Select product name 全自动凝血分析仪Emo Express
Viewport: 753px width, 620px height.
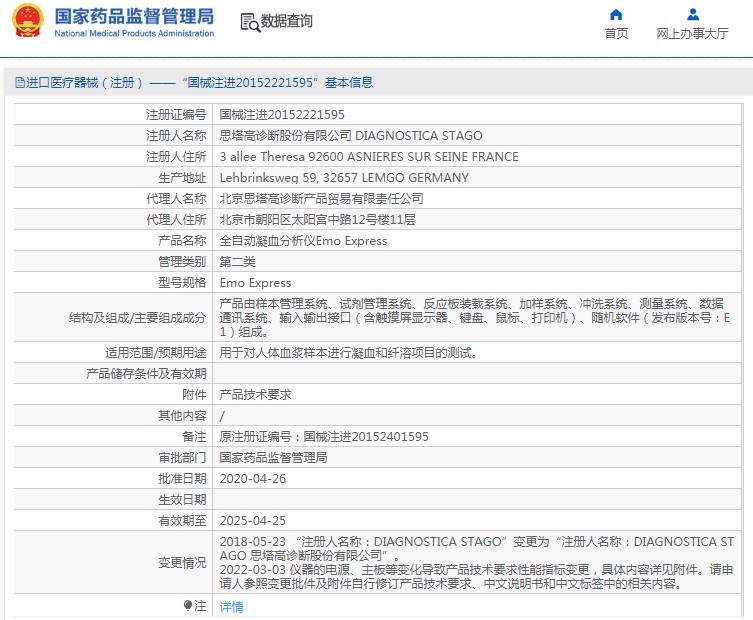303,241
